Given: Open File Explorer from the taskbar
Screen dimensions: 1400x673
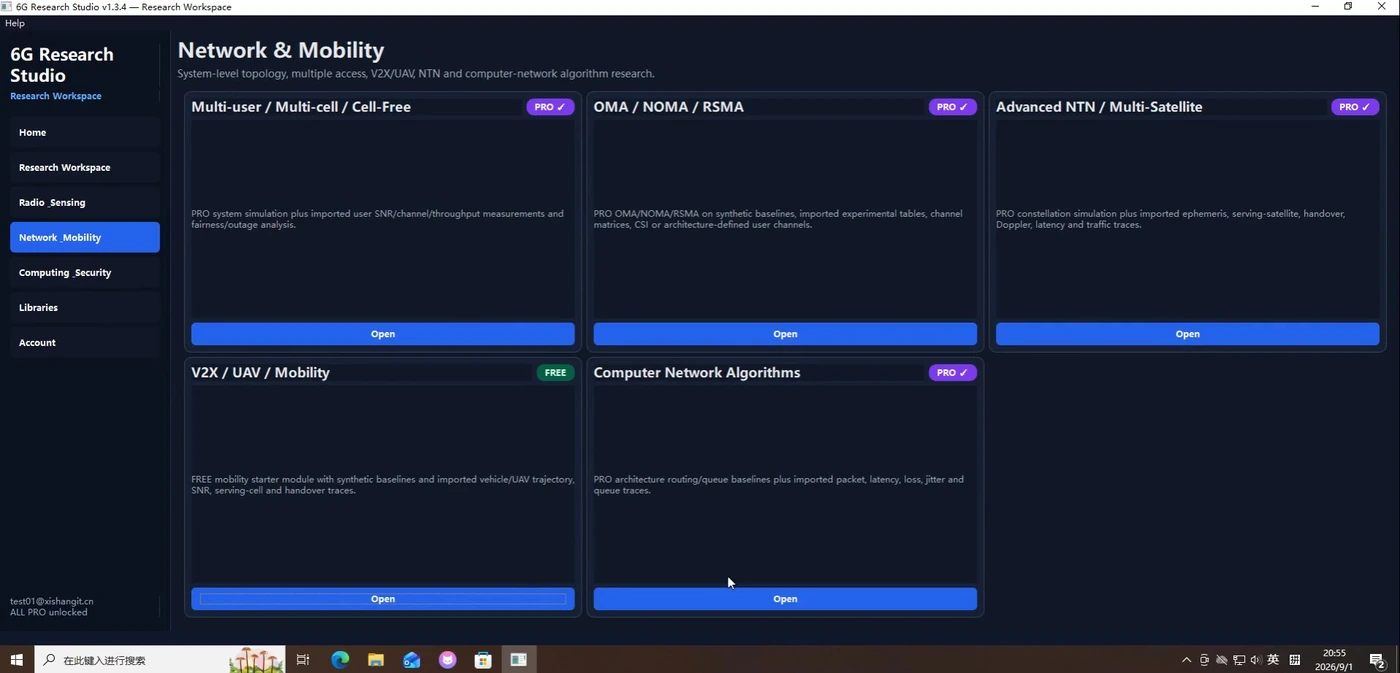Looking at the screenshot, I should pos(376,660).
